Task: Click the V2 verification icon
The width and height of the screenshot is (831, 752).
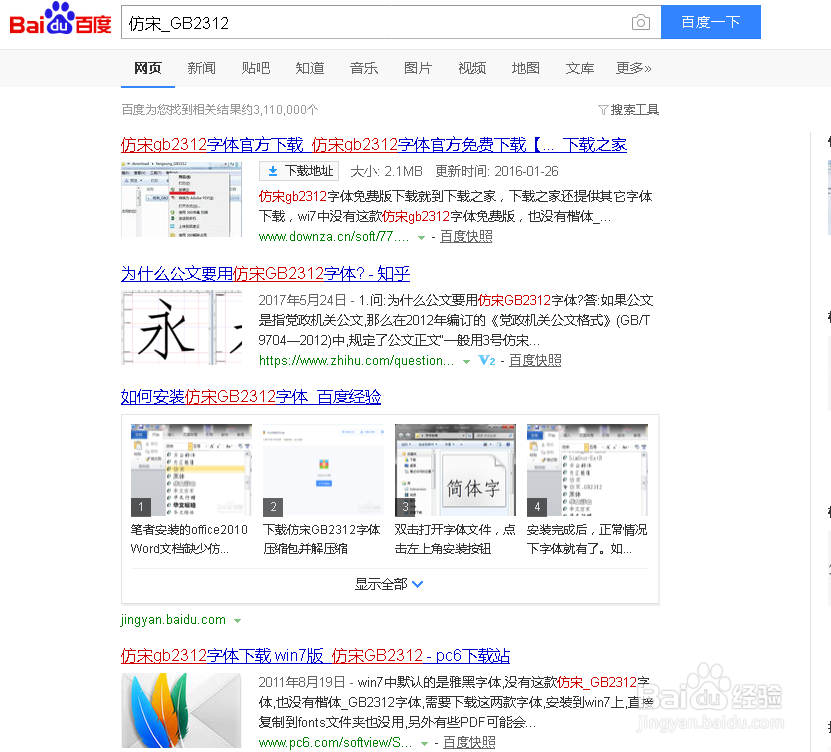Action: [x=487, y=361]
